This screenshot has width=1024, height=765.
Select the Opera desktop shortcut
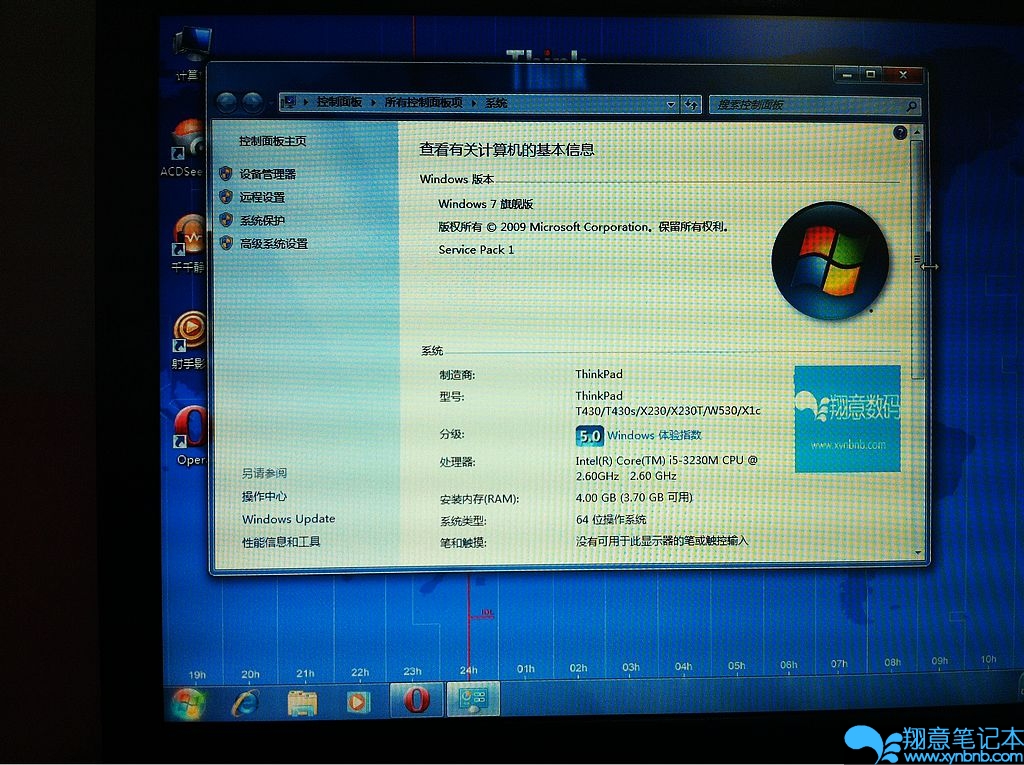coord(191,436)
